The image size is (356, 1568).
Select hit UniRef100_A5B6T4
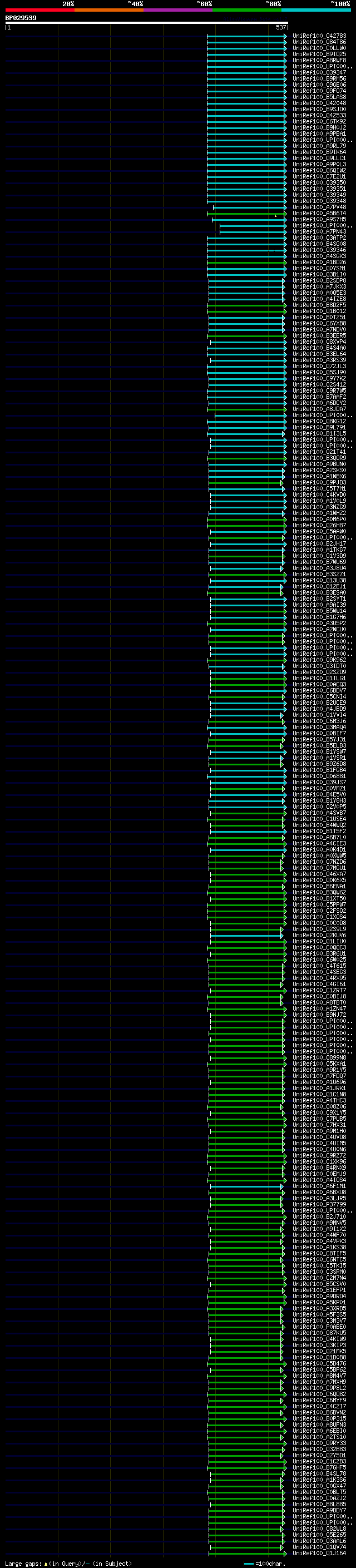point(319,213)
